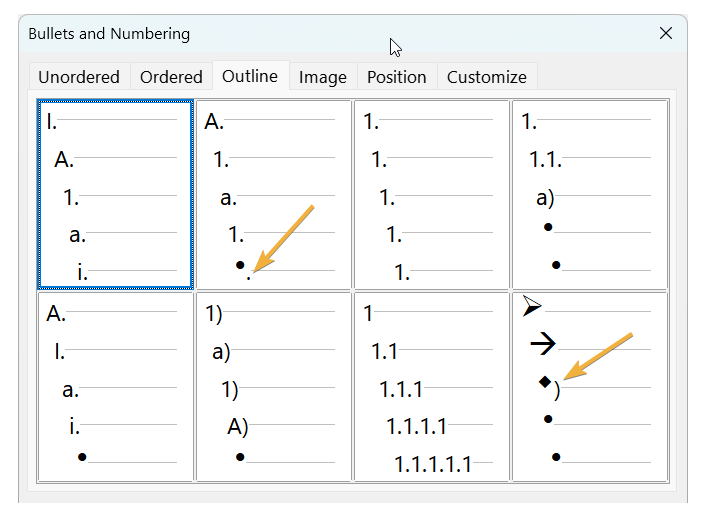The image size is (711, 521).
Task: Go to the Image tab
Action: [323, 77]
